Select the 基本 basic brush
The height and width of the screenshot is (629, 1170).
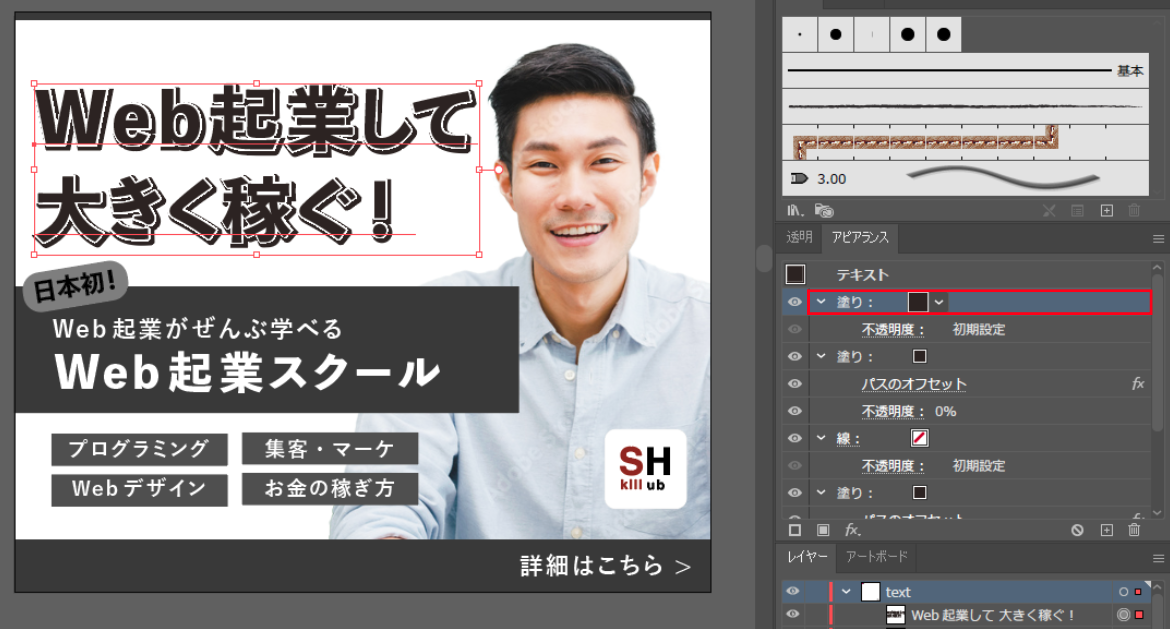coord(966,70)
